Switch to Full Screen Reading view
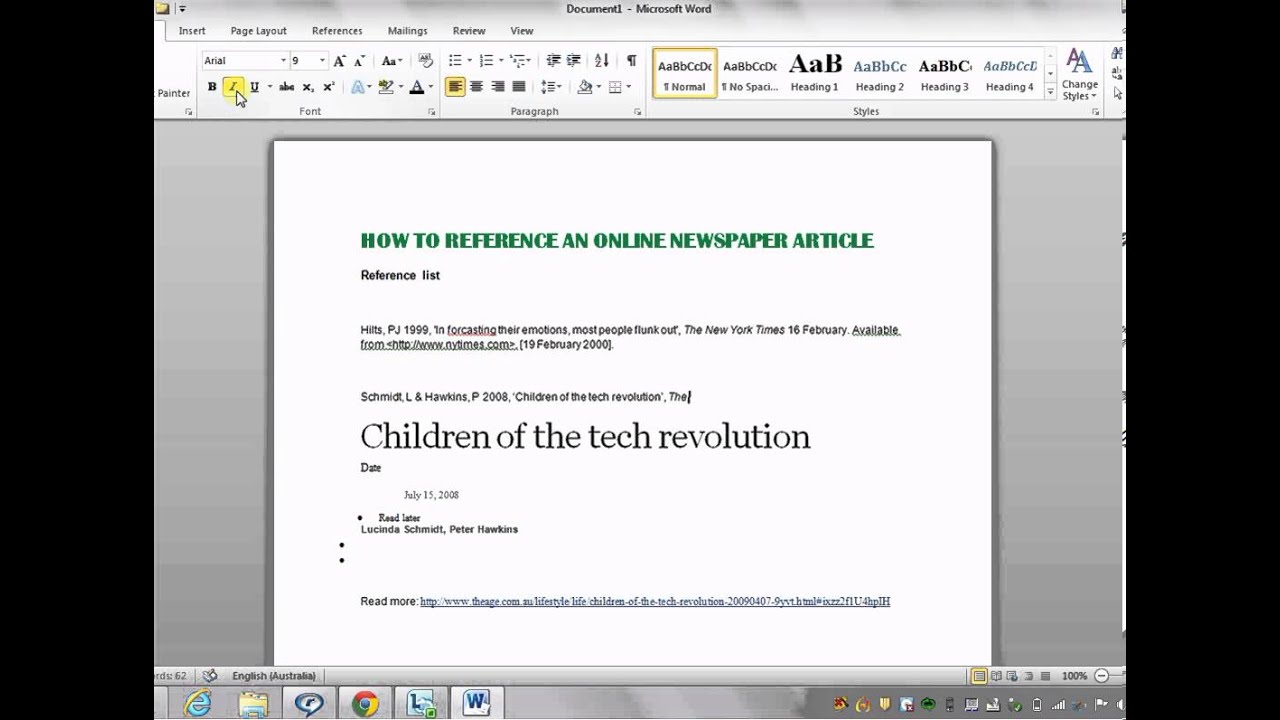Viewport: 1280px width, 720px height. click(x=996, y=676)
